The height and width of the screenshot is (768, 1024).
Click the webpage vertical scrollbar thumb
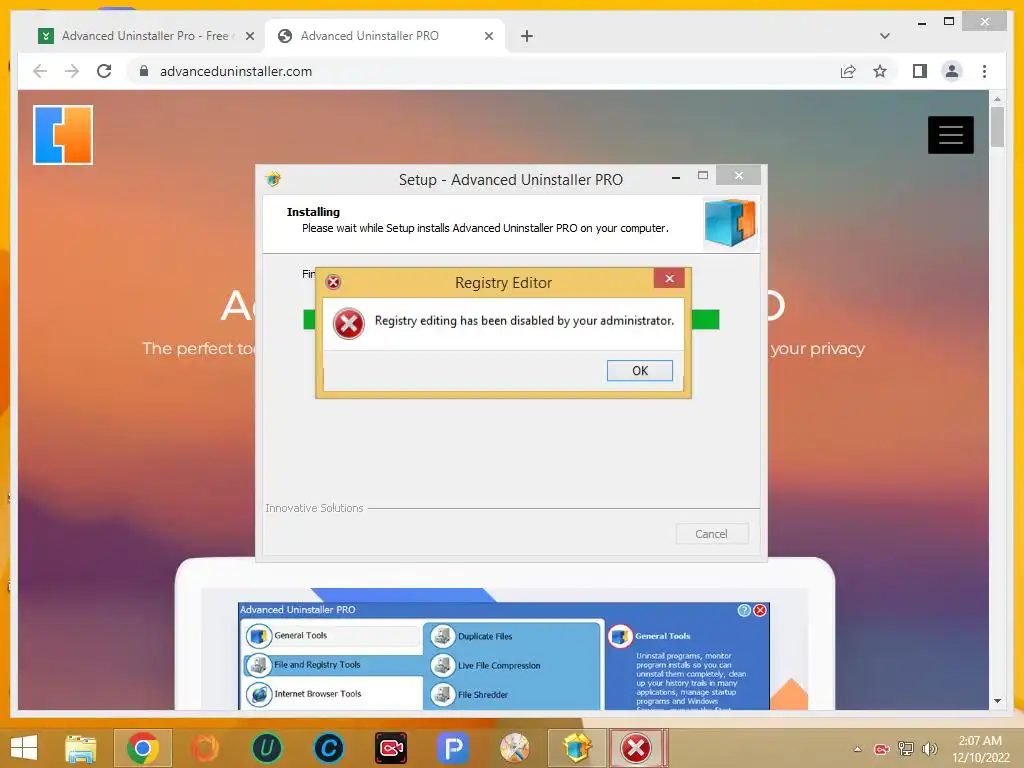(x=997, y=127)
